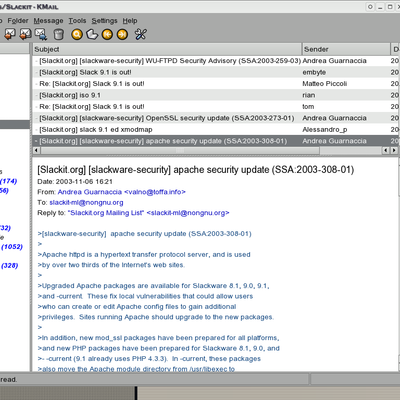Screen dimensions: 400x400
Task: Click the message list scroll-left arrow
Action: pos(36,151)
